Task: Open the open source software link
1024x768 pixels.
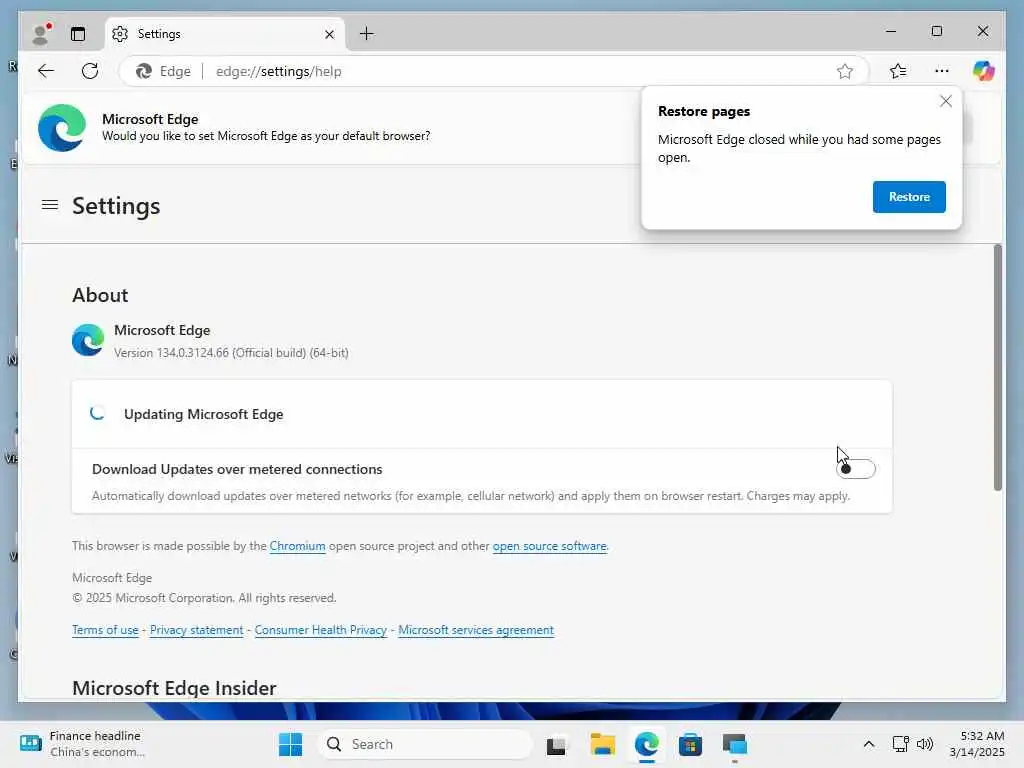Action: (x=549, y=546)
